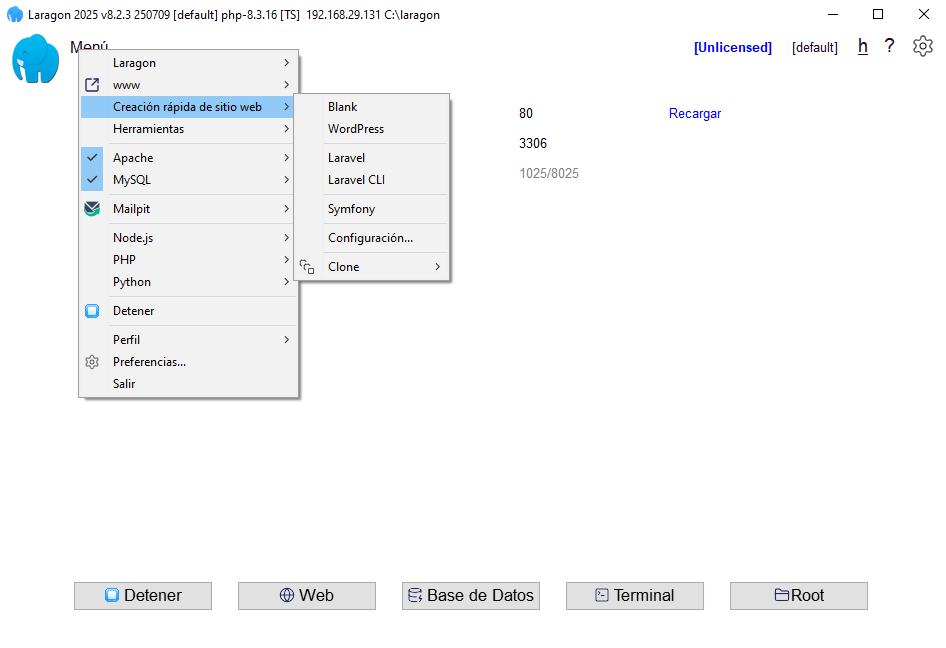Click the Laragon icon in title bar

[14, 14]
